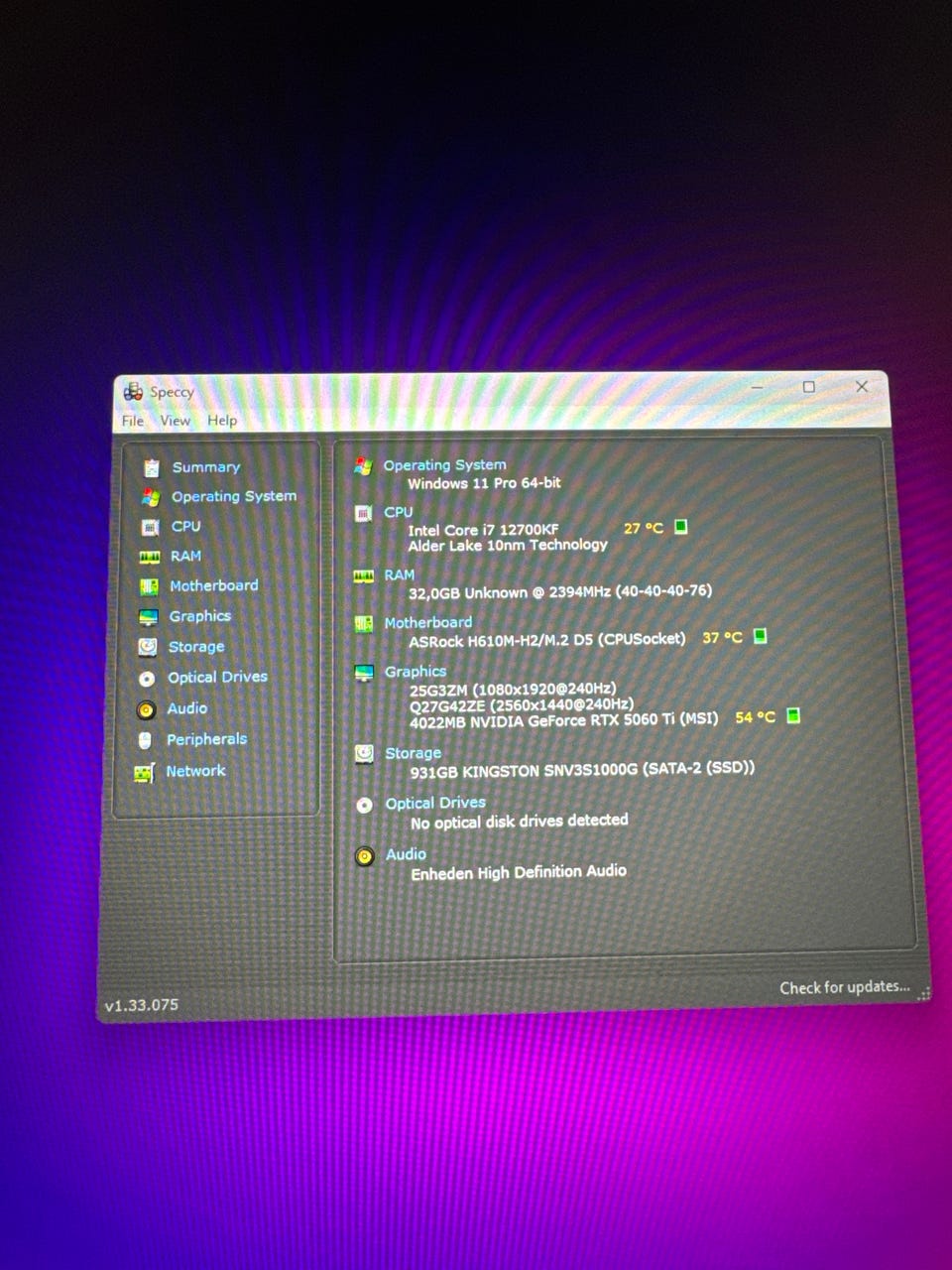
Task: Go to the CPU section in sidebar
Action: [x=185, y=526]
